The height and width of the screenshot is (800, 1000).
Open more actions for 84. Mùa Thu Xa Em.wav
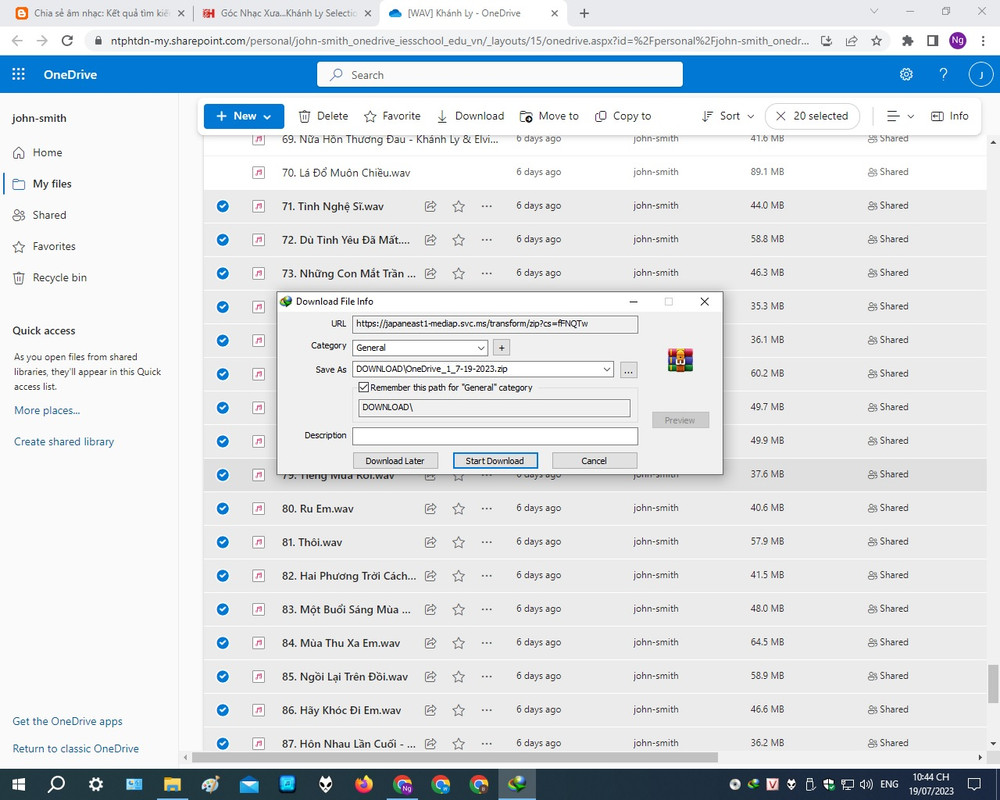pyautogui.click(x=487, y=642)
